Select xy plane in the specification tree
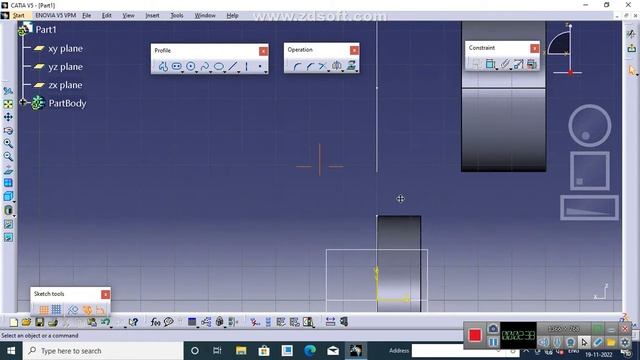This screenshot has width=640, height=360. pos(65,49)
